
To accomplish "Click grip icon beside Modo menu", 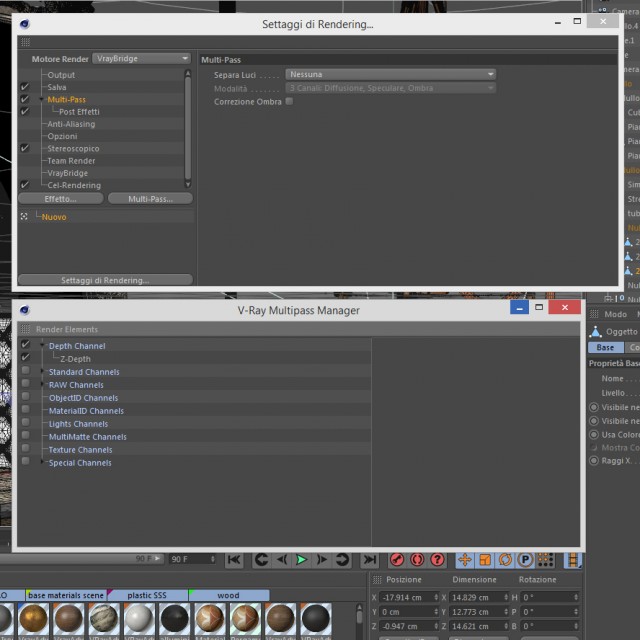I will 594,314.
